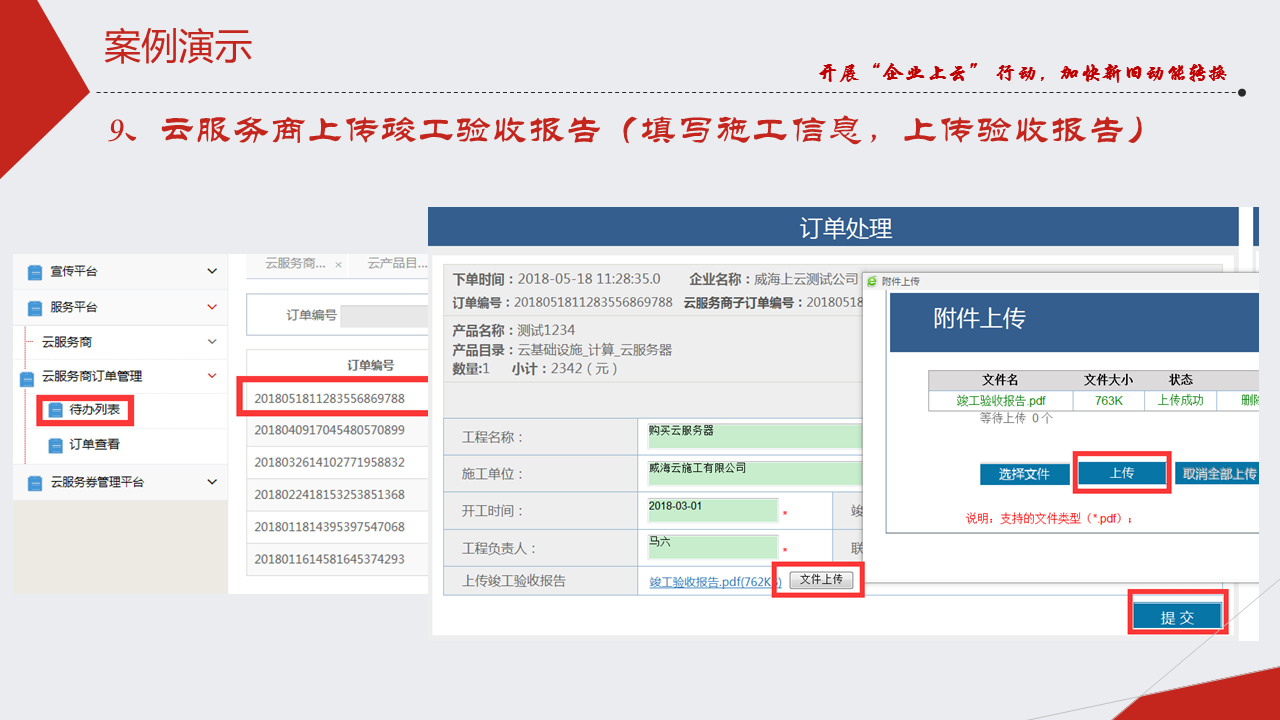1280x720 pixels.
Task: Click the 订单查看 item icon
Action: 56,446
